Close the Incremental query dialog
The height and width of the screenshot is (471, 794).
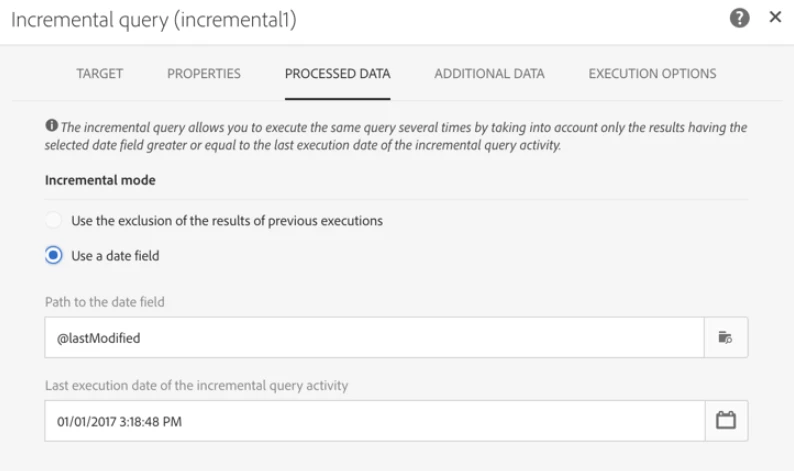(775, 20)
